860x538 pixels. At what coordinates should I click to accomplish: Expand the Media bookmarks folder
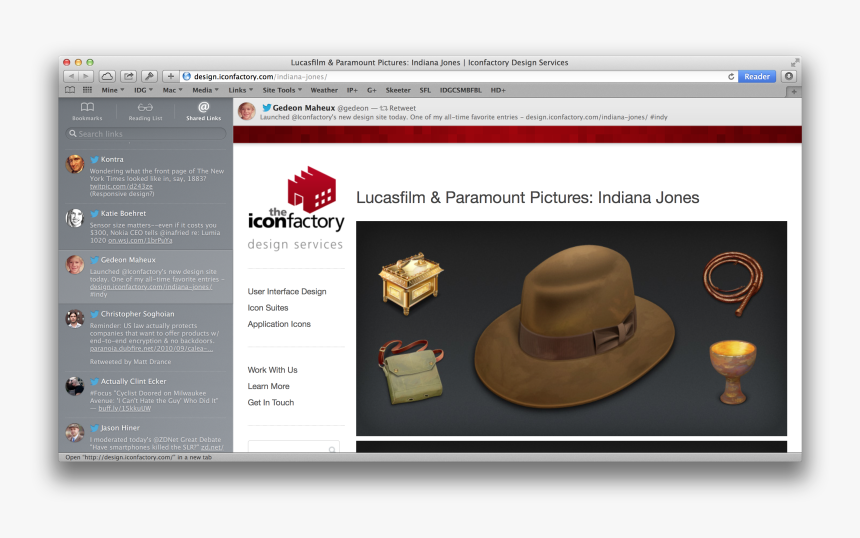pos(205,90)
